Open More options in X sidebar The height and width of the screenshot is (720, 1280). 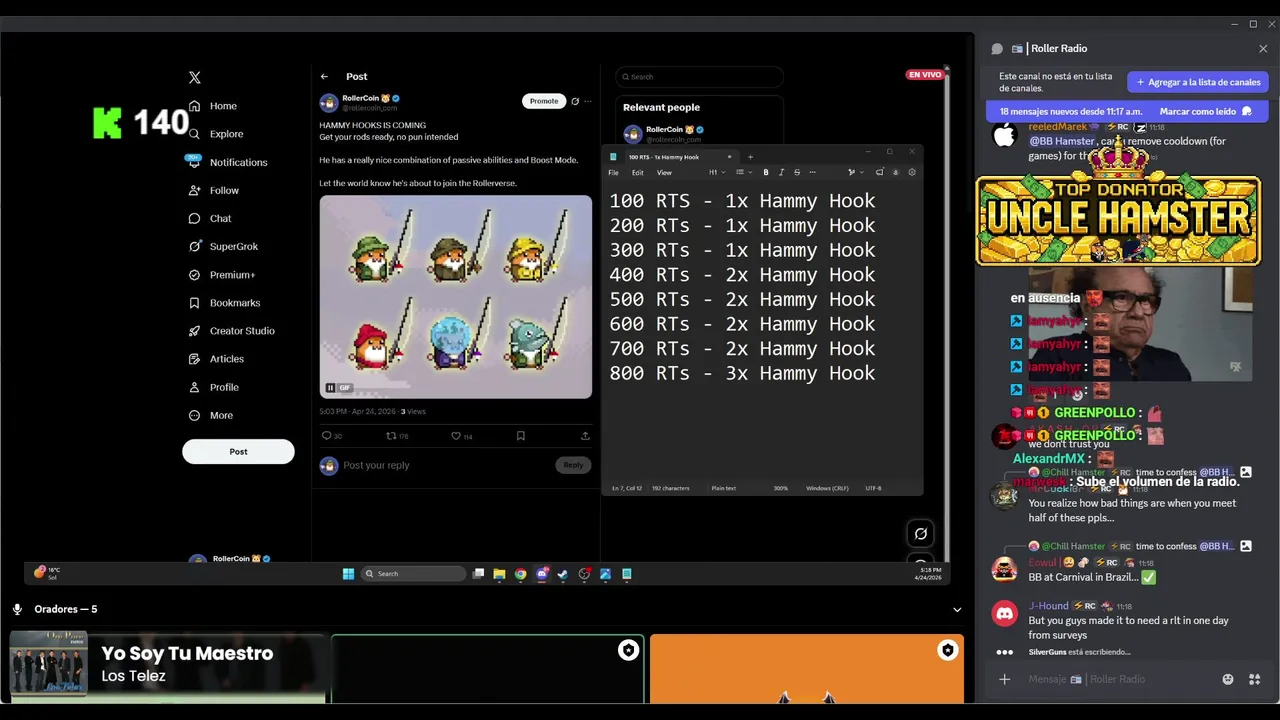click(211, 415)
